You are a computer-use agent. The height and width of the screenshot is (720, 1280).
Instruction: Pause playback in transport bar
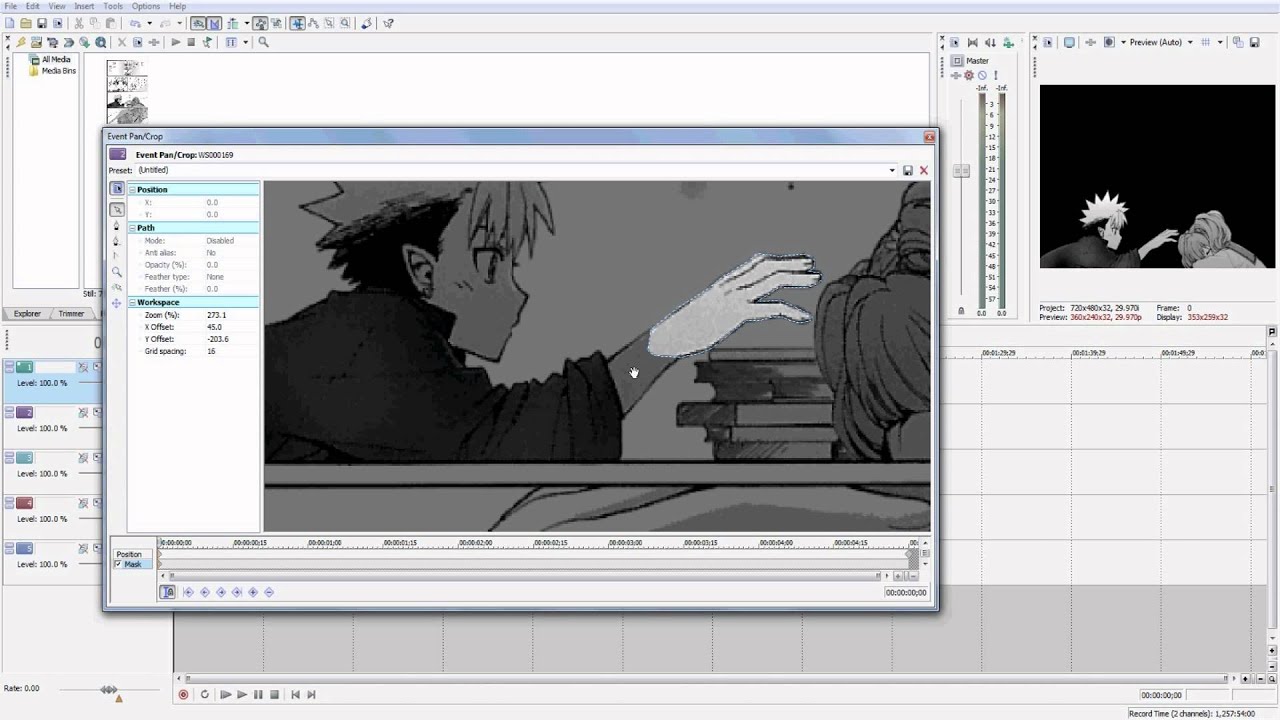tap(258, 694)
